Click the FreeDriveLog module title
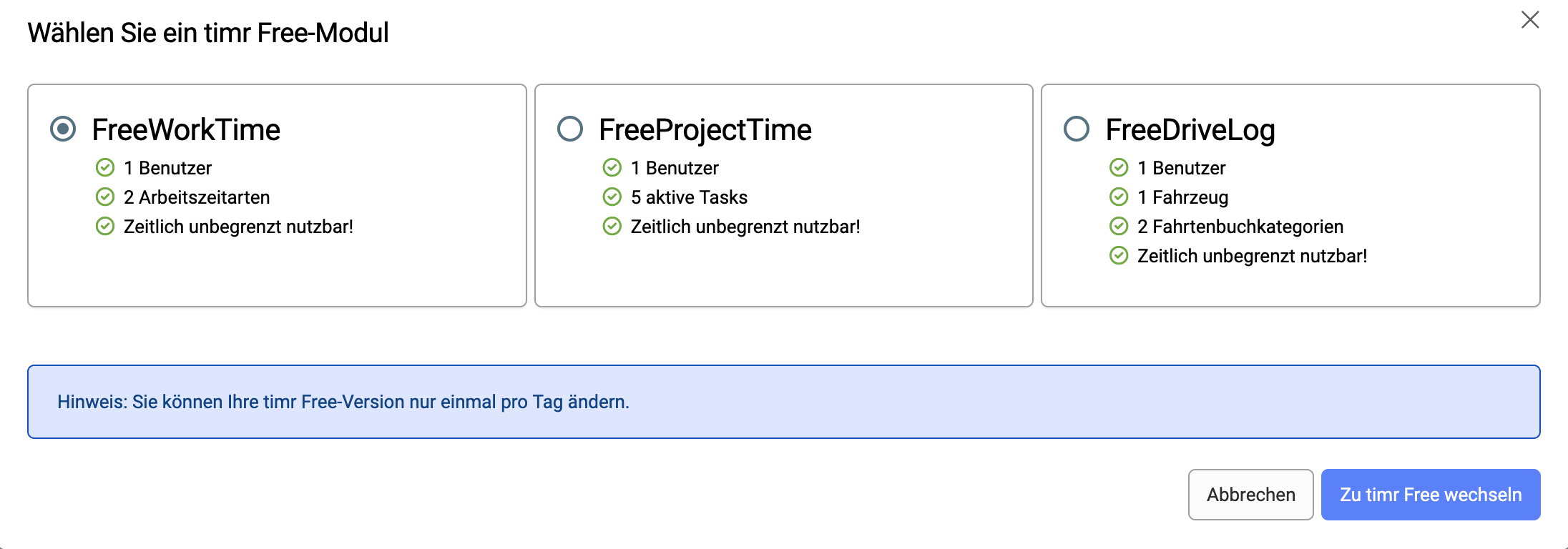Image resolution: width=1568 pixels, height=549 pixels. [1190, 130]
